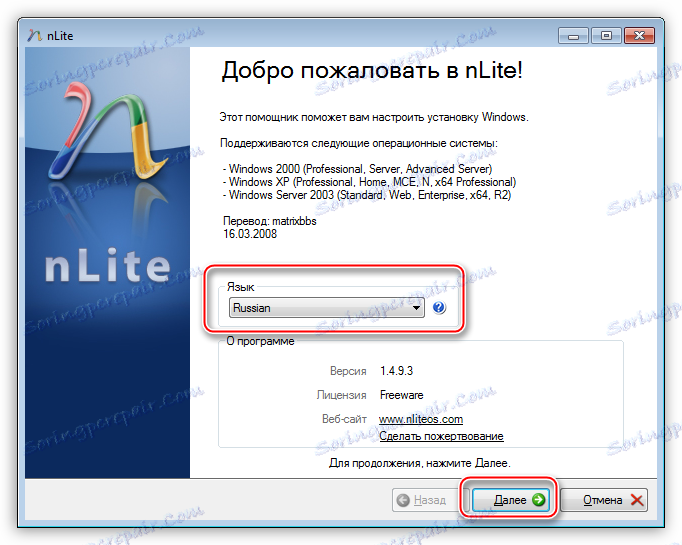
Task: Click the version value 1.4.9.3
Action: tap(396, 371)
